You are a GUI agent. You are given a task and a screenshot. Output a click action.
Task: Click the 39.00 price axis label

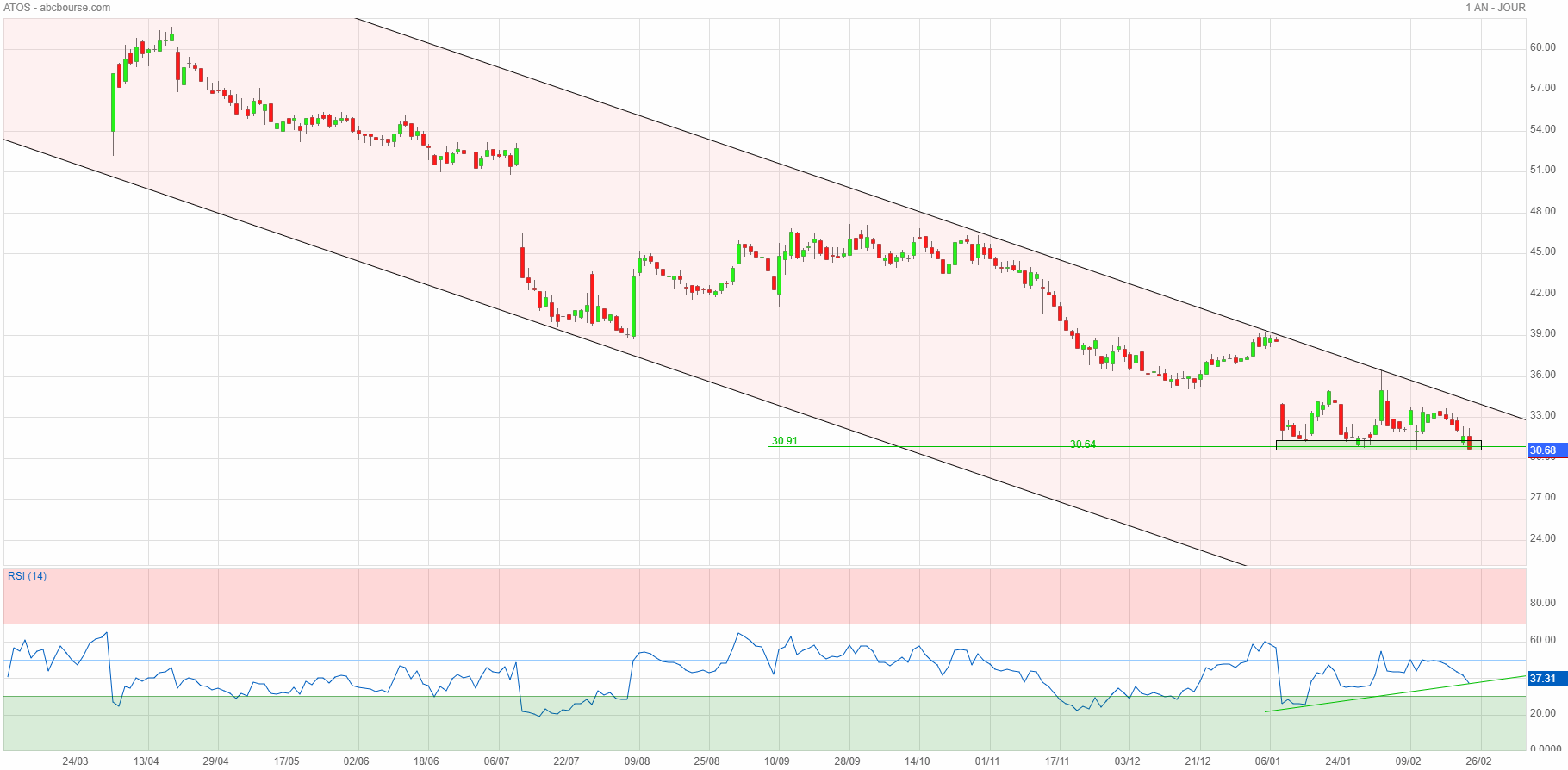pos(1543,333)
